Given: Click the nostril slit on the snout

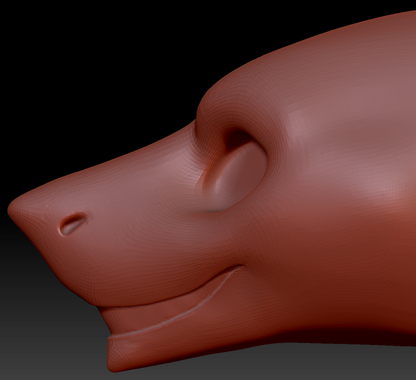Looking at the screenshot, I should coord(73,224).
